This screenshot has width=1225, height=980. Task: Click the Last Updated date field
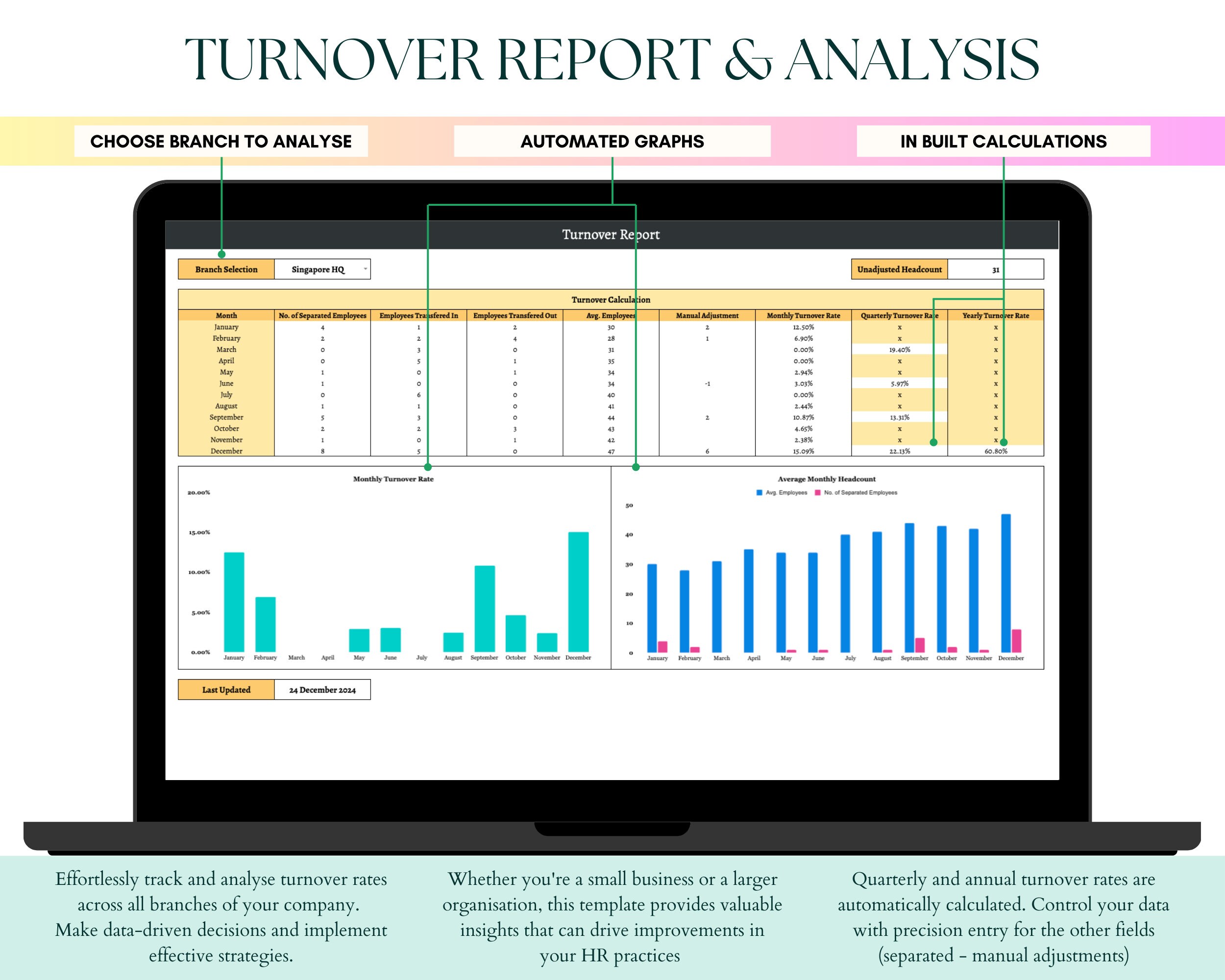[324, 690]
